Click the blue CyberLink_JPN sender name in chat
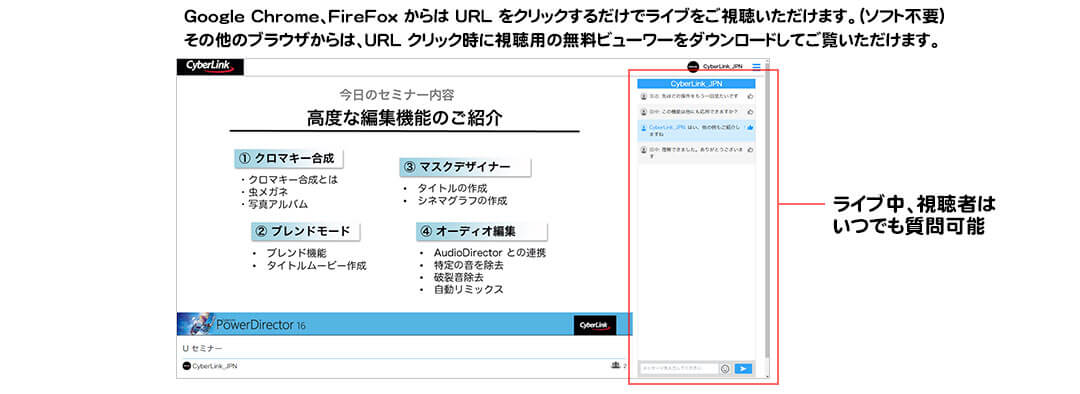 [x=667, y=127]
